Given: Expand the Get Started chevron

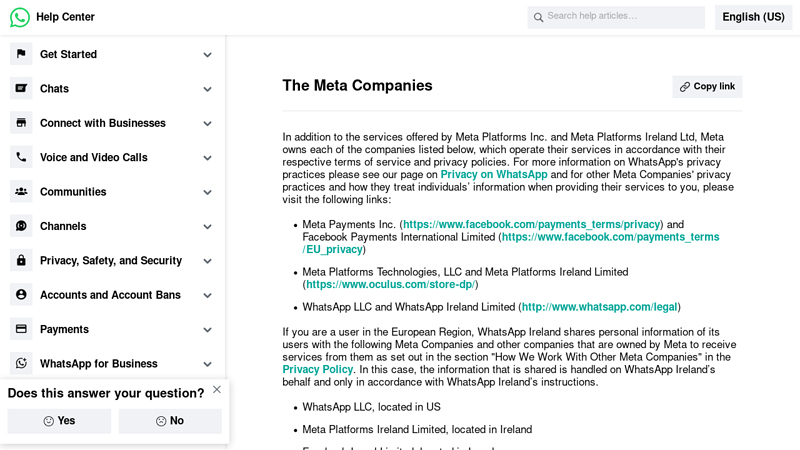Looking at the screenshot, I should 207,55.
